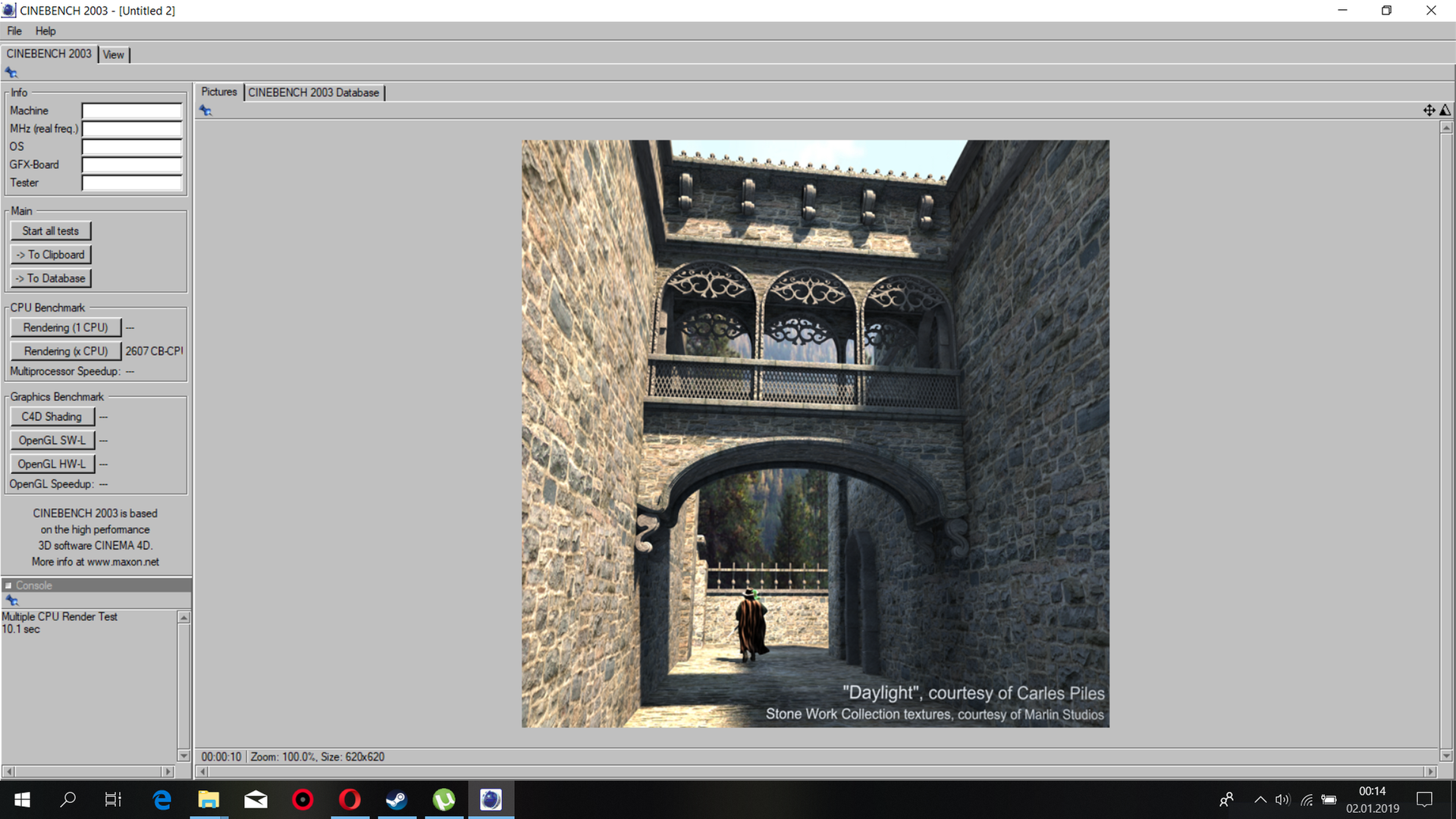Open the volume control in tray

[1282, 800]
